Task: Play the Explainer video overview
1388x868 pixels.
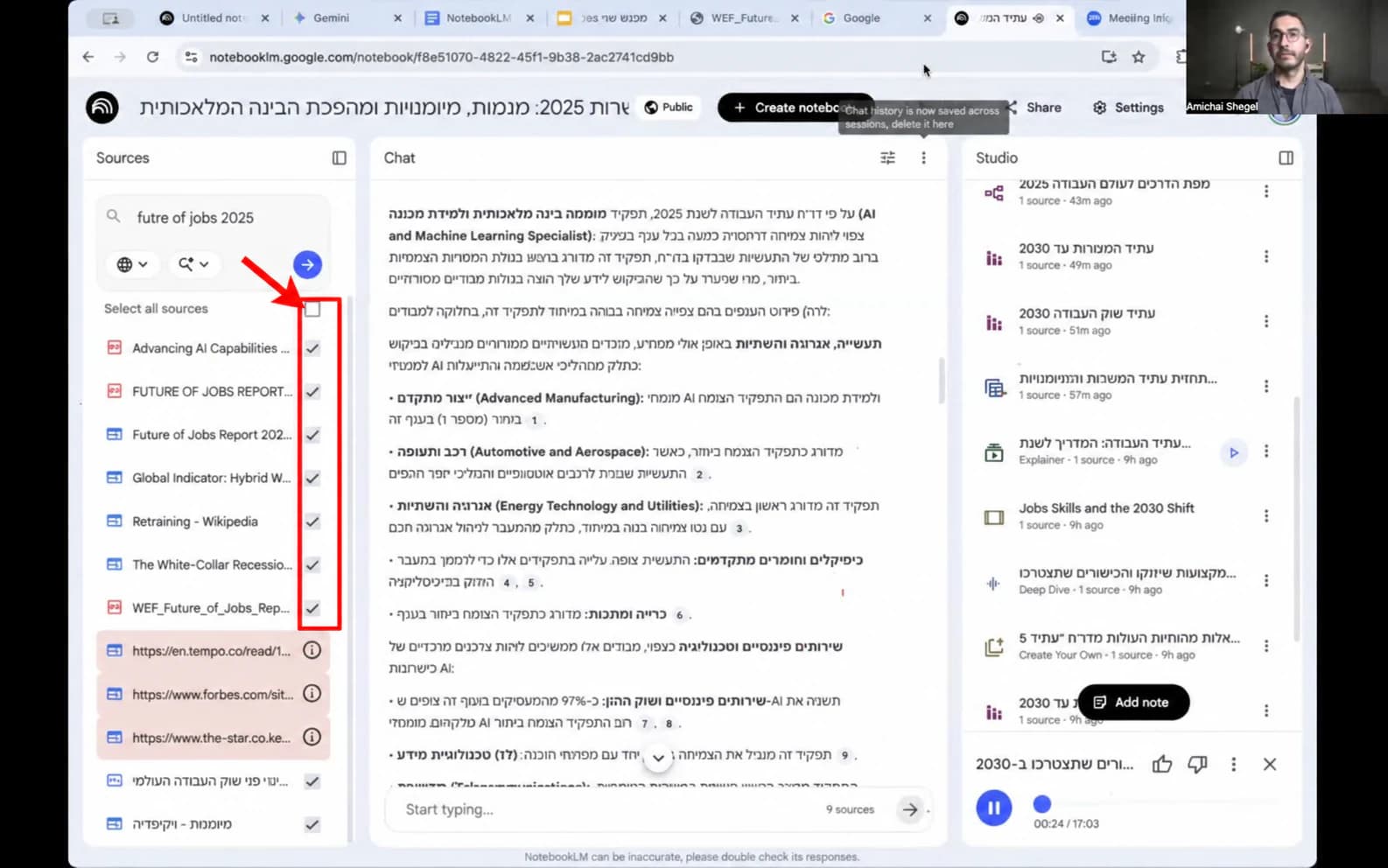Action: [1234, 452]
